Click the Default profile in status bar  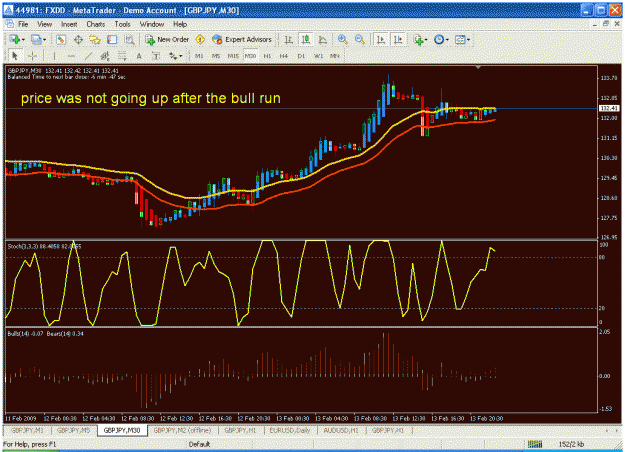point(199,444)
